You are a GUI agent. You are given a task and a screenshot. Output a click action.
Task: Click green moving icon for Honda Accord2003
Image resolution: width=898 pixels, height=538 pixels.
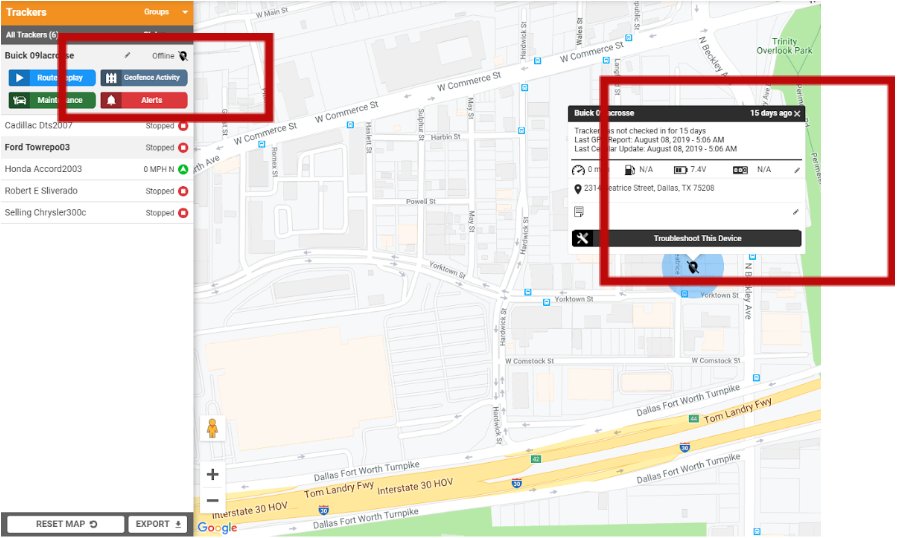[183, 169]
